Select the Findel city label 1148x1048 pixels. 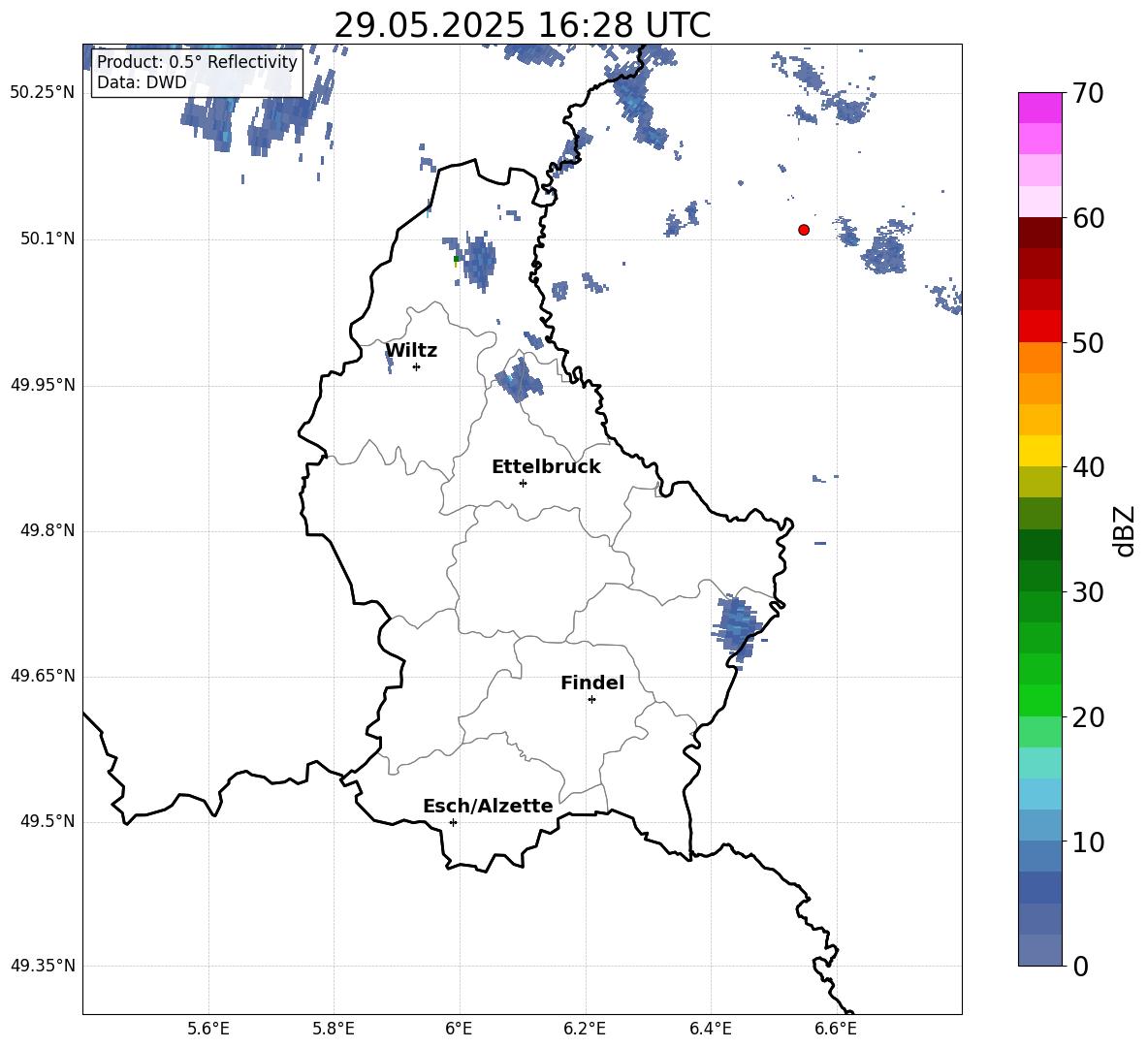(x=592, y=683)
